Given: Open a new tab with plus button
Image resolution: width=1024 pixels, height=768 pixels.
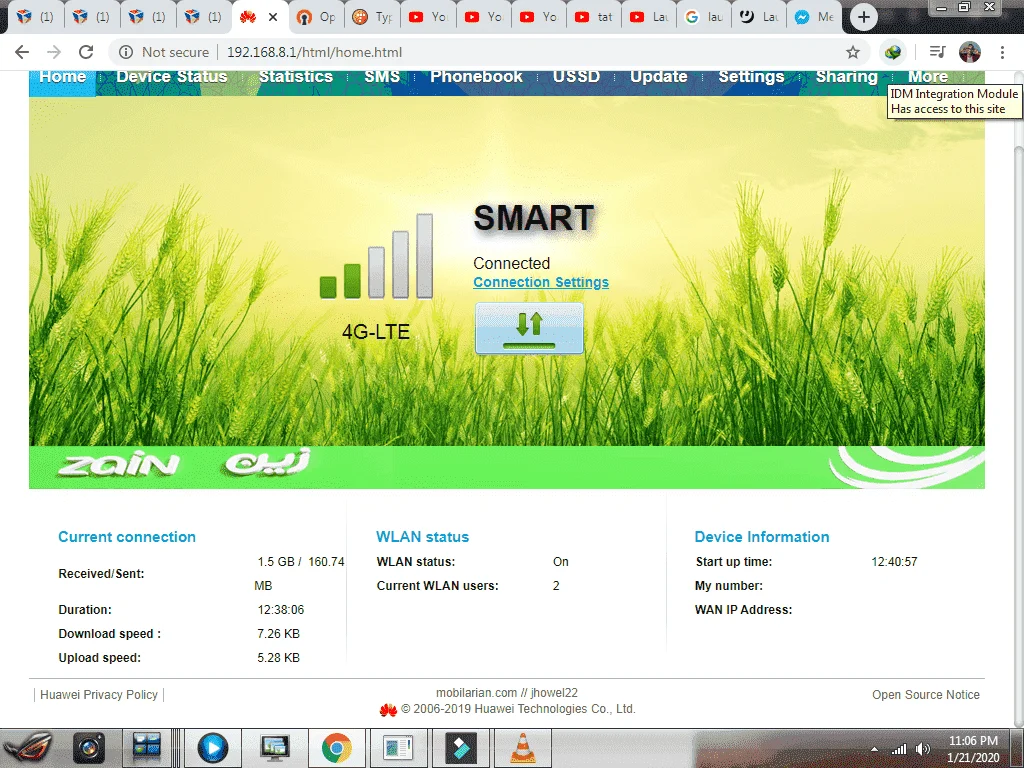Looking at the screenshot, I should pyautogui.click(x=863, y=17).
